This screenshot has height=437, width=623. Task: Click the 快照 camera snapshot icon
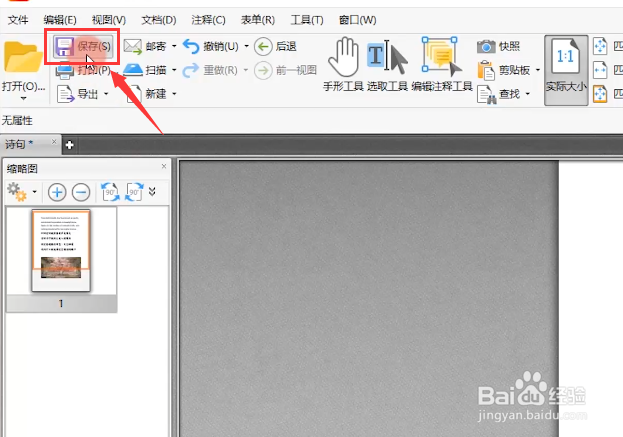[x=486, y=46]
